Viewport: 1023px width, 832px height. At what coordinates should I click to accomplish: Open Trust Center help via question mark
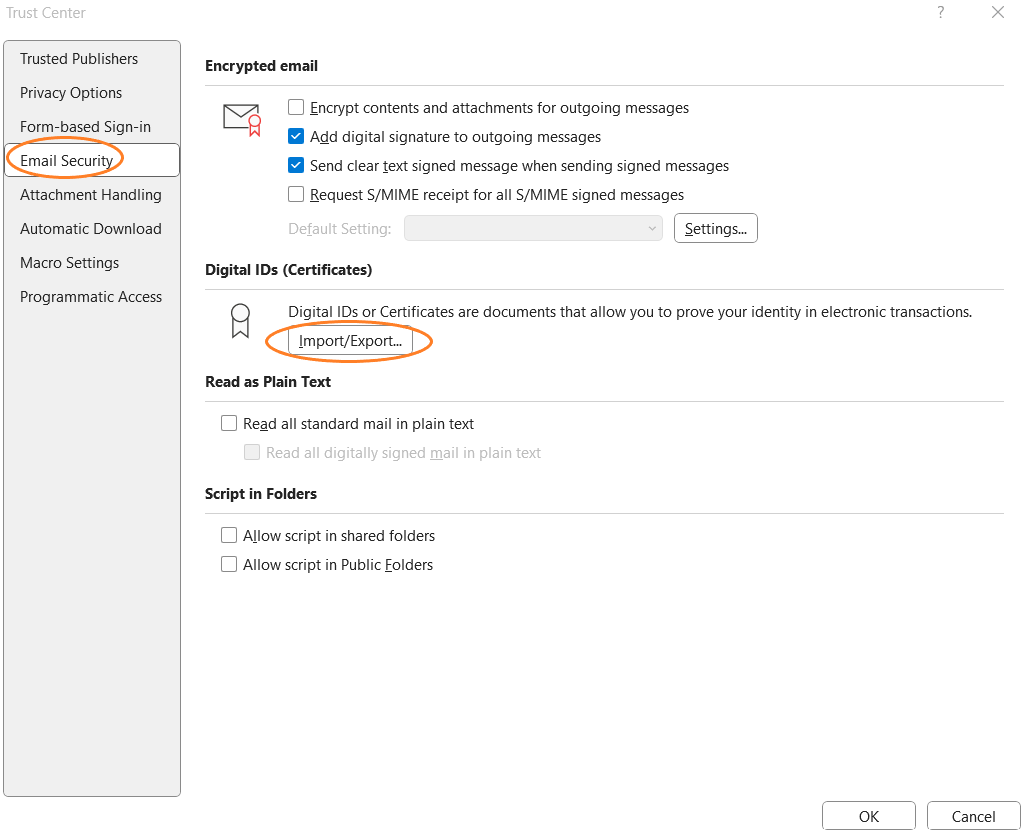[x=939, y=12]
